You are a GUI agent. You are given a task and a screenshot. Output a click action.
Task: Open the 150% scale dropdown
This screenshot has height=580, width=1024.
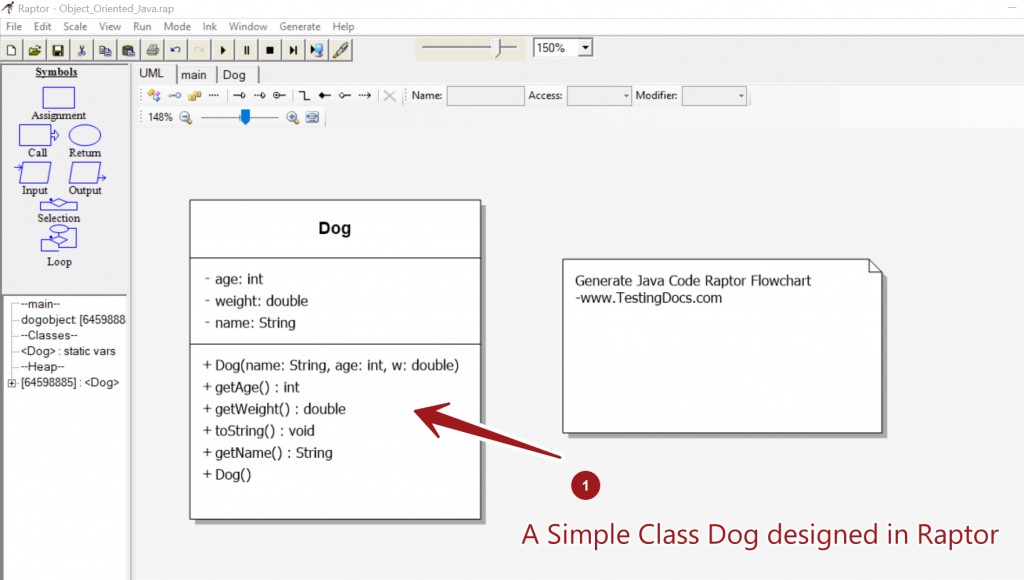[x=585, y=47]
